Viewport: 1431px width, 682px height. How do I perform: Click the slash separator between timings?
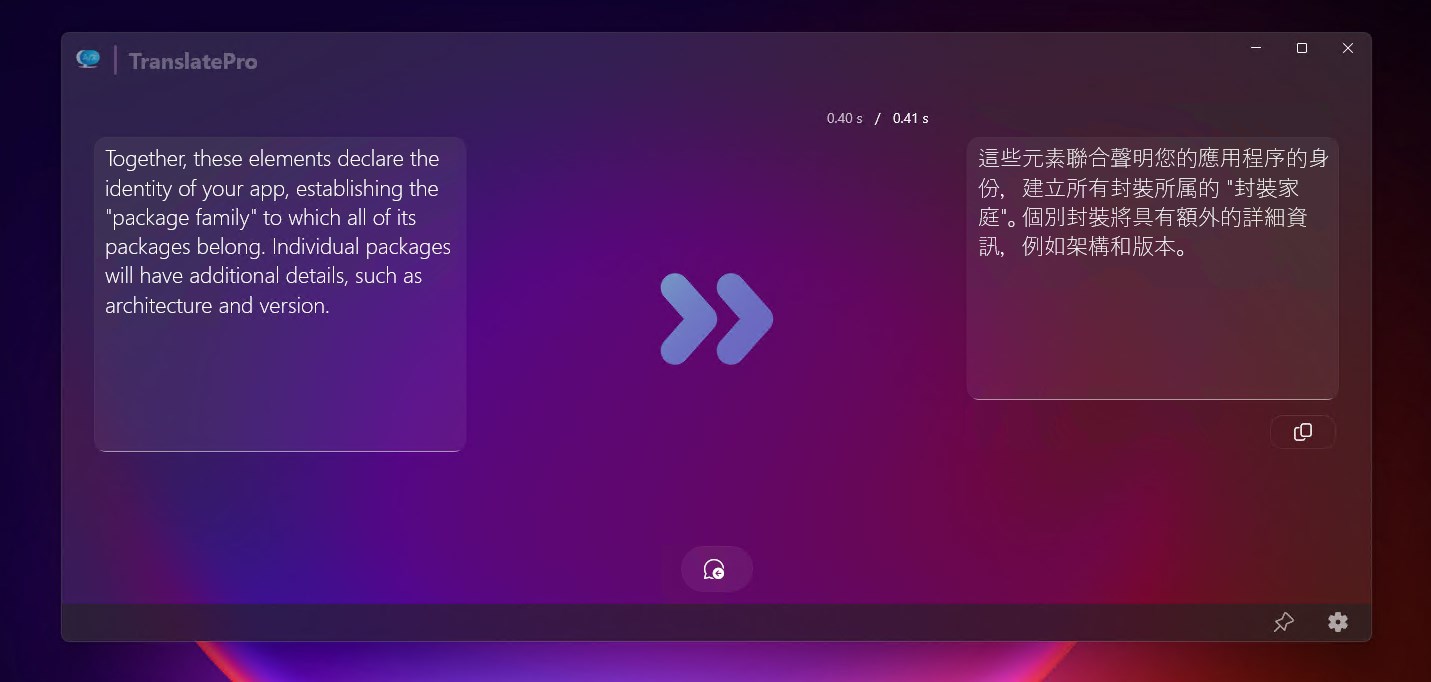878,117
